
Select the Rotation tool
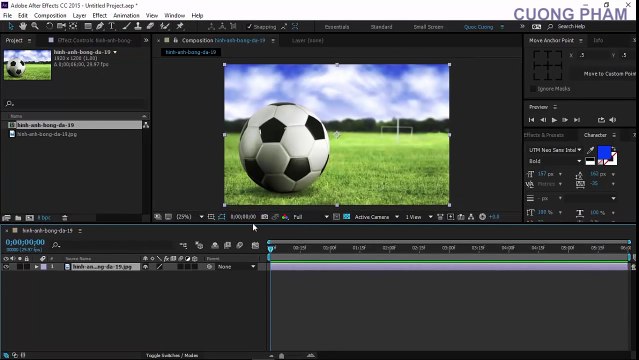click(x=49, y=26)
